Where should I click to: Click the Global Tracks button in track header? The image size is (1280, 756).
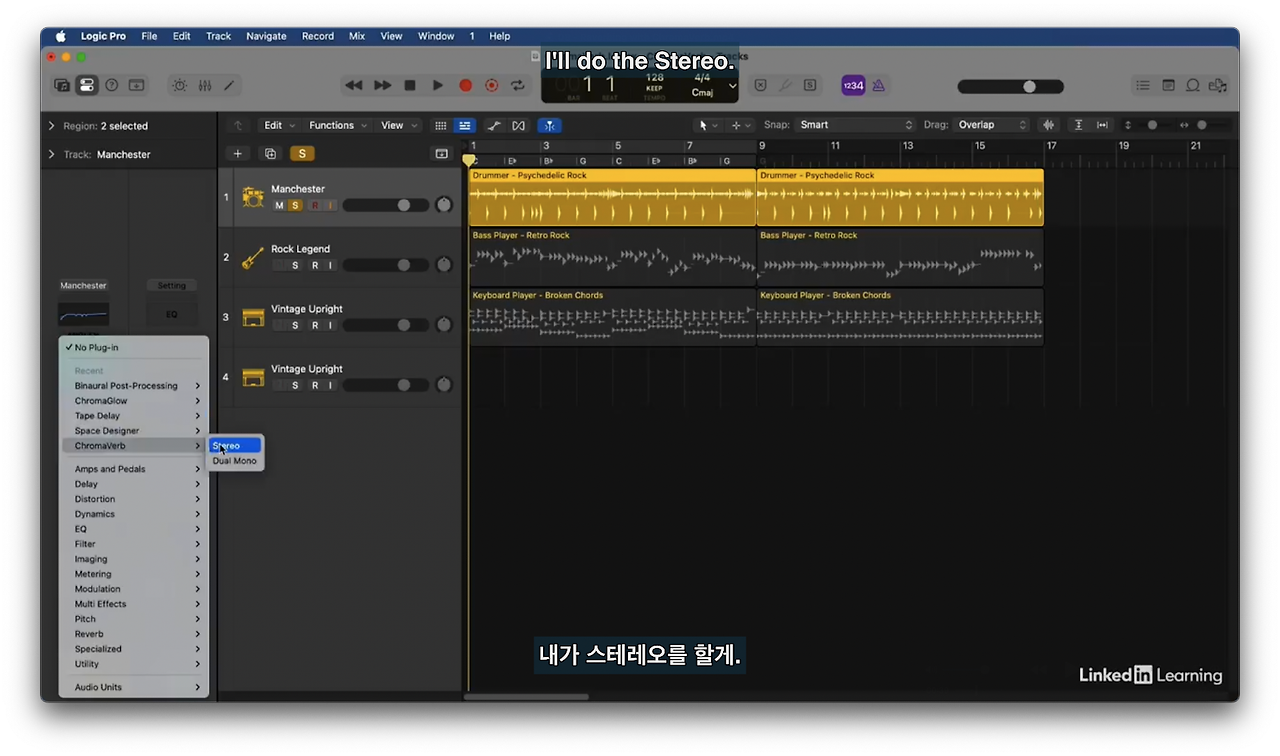point(441,153)
